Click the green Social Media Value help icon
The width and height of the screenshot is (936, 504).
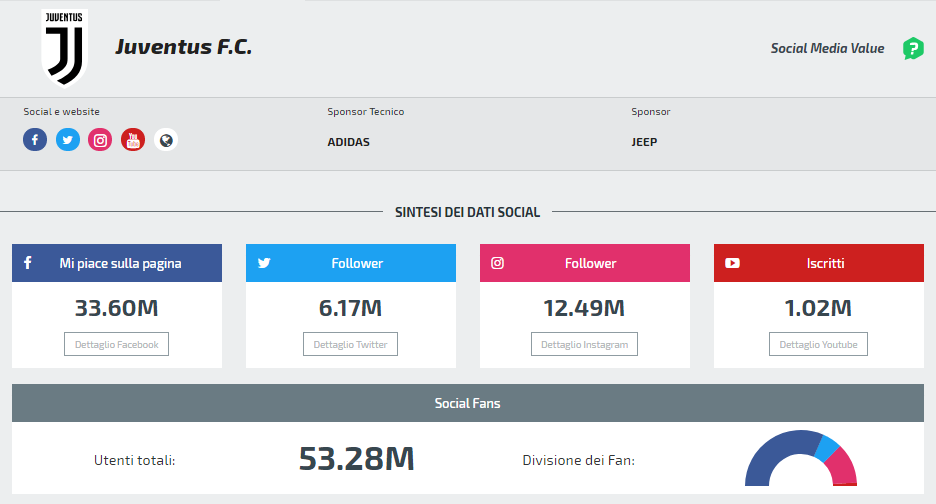point(913,48)
